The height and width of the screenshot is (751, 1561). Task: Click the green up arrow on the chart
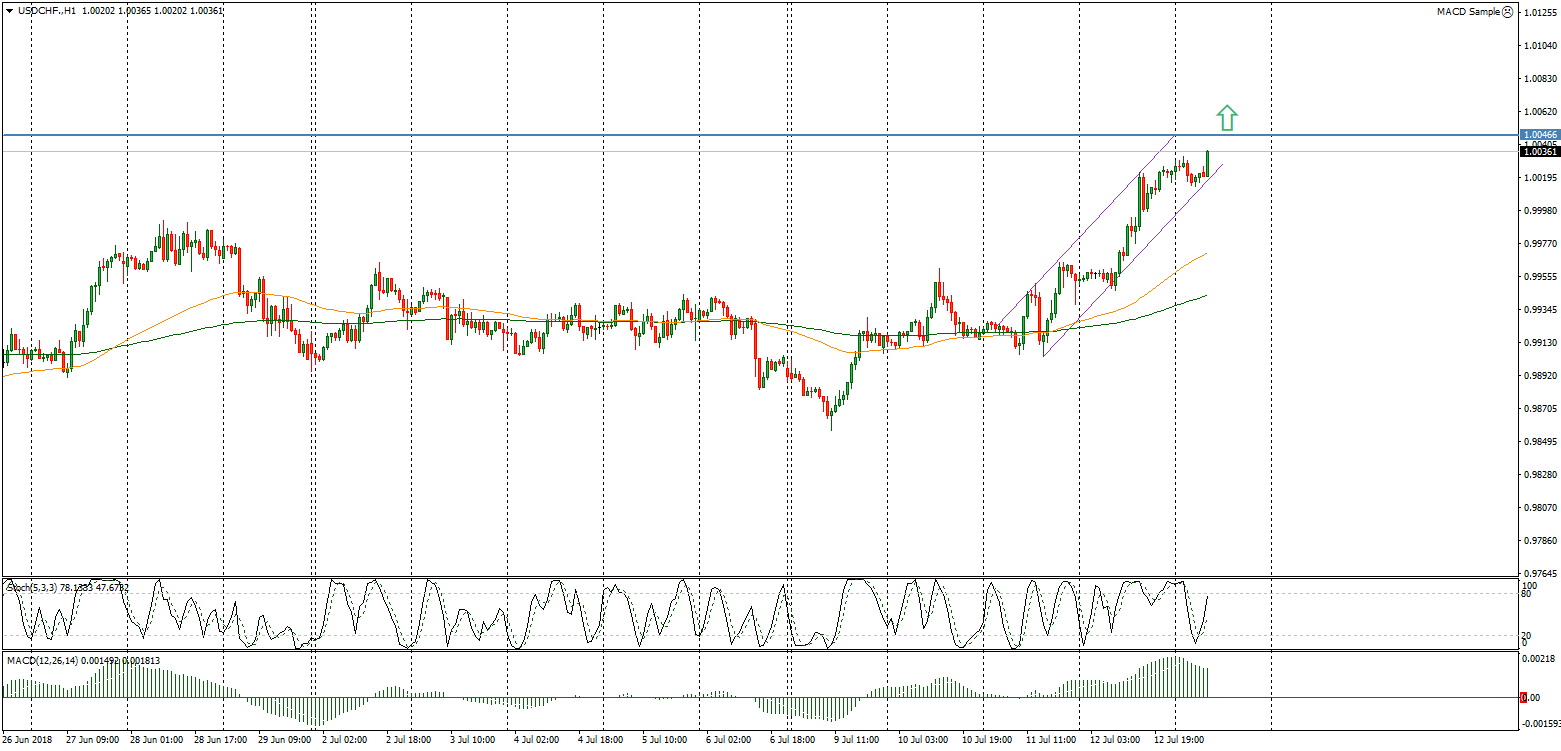[1227, 118]
